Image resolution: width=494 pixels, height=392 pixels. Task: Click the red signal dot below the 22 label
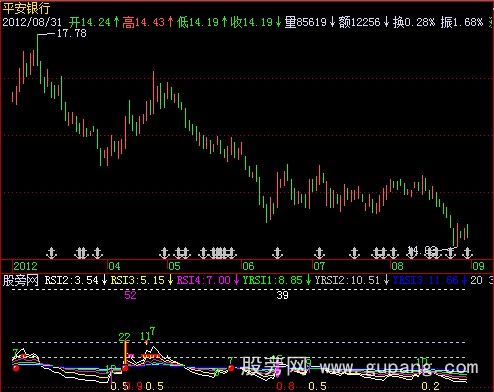125,368
